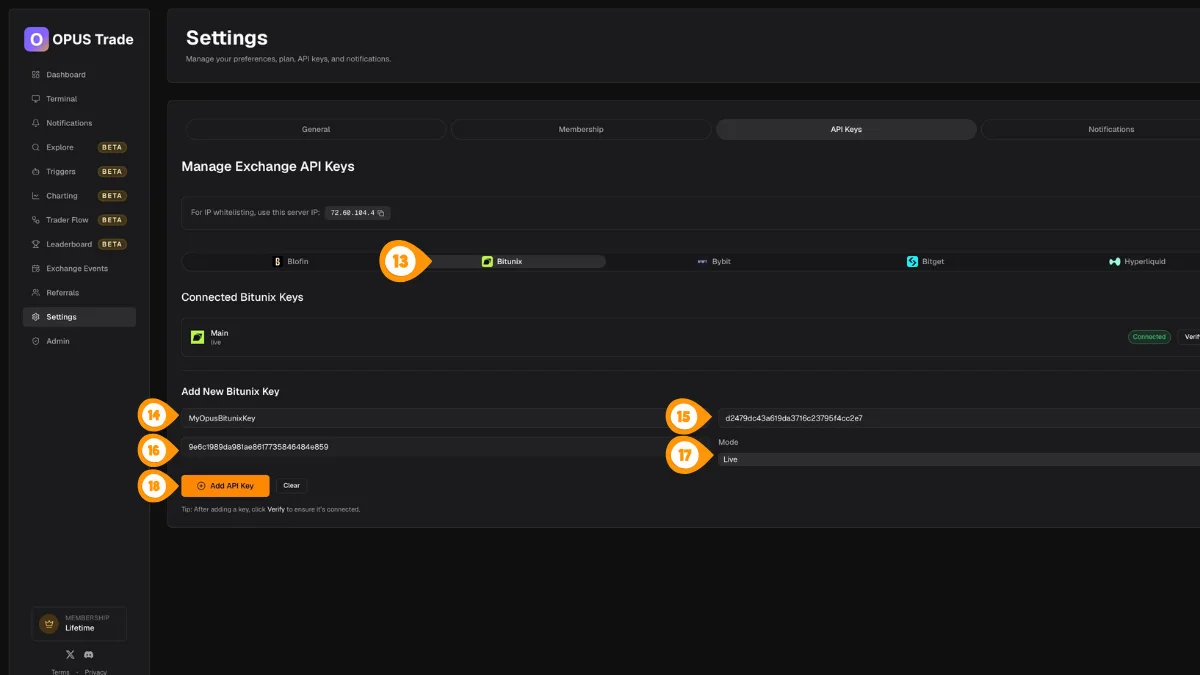The width and height of the screenshot is (1200, 675).
Task: Switch to the General settings tab
Action: 316,129
